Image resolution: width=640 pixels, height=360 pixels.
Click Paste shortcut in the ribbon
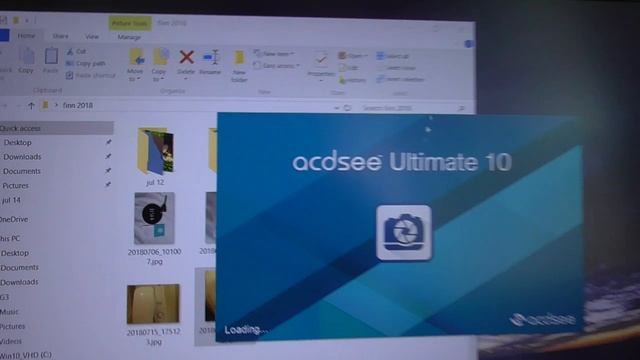(x=91, y=76)
